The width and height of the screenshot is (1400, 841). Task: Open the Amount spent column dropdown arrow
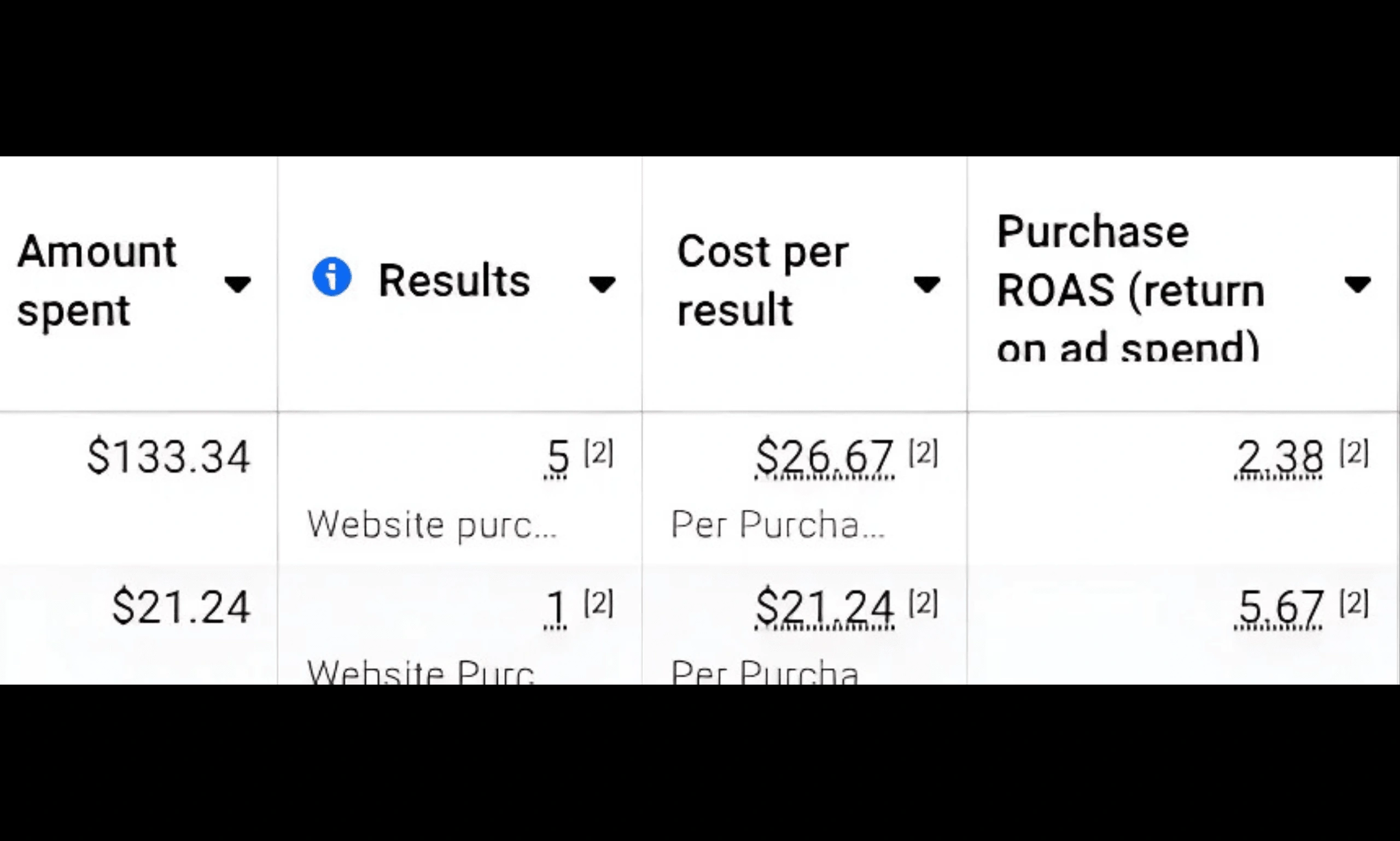tap(237, 284)
